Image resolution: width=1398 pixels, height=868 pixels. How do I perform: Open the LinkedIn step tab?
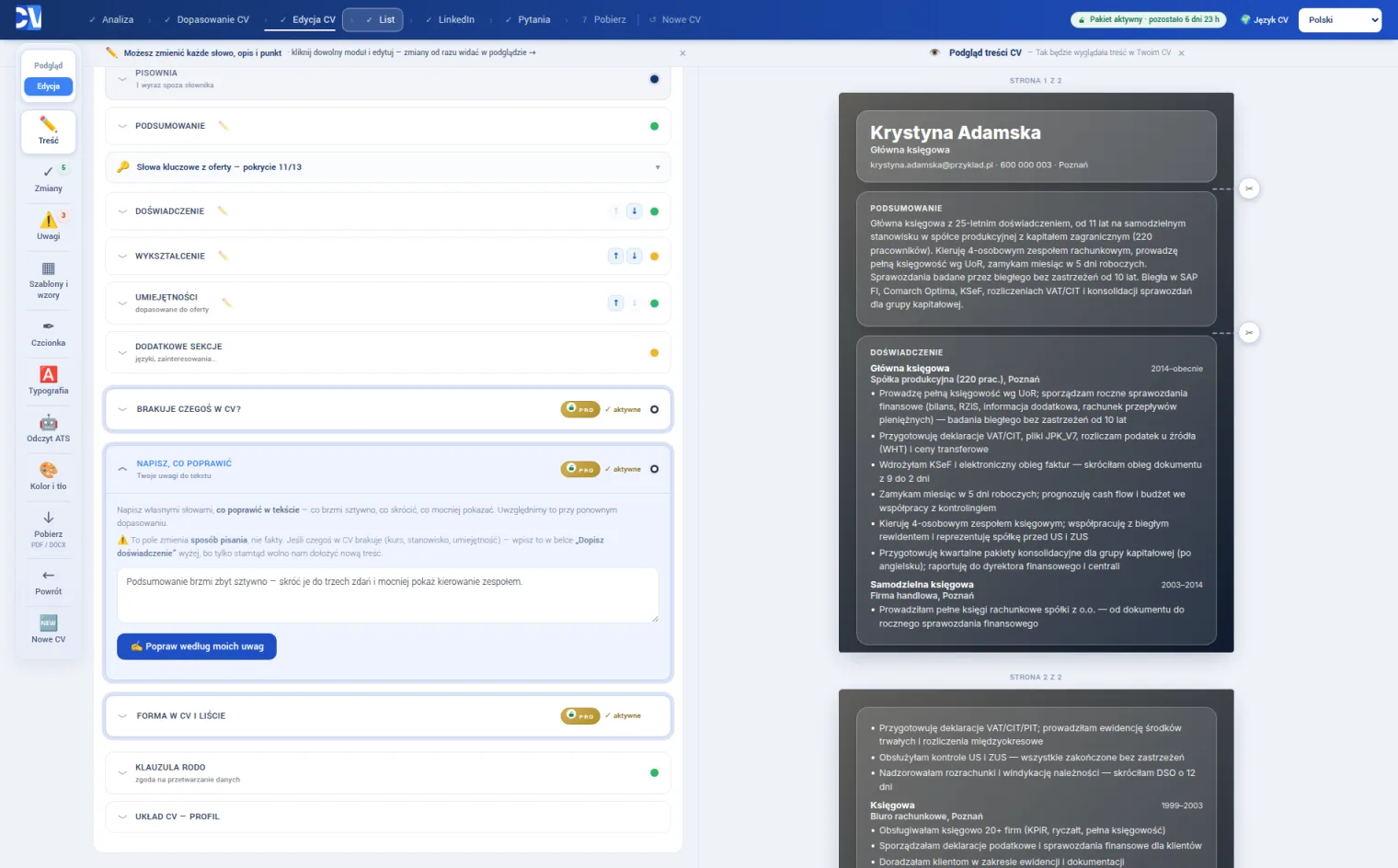(450, 19)
